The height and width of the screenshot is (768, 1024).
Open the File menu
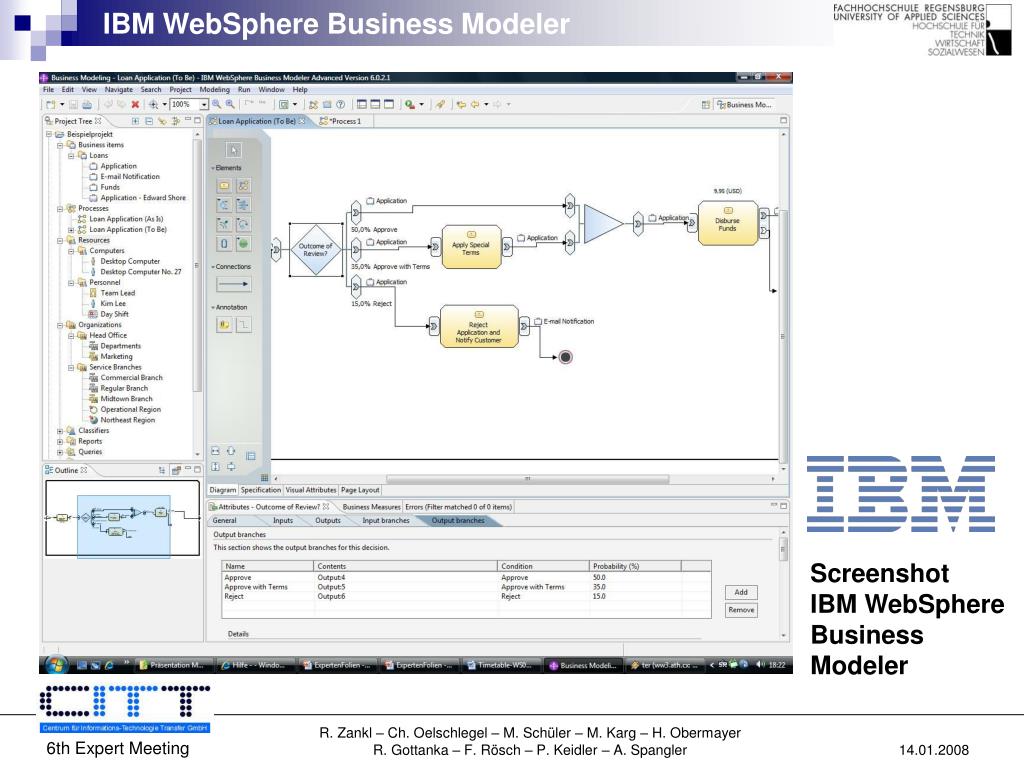(49, 89)
